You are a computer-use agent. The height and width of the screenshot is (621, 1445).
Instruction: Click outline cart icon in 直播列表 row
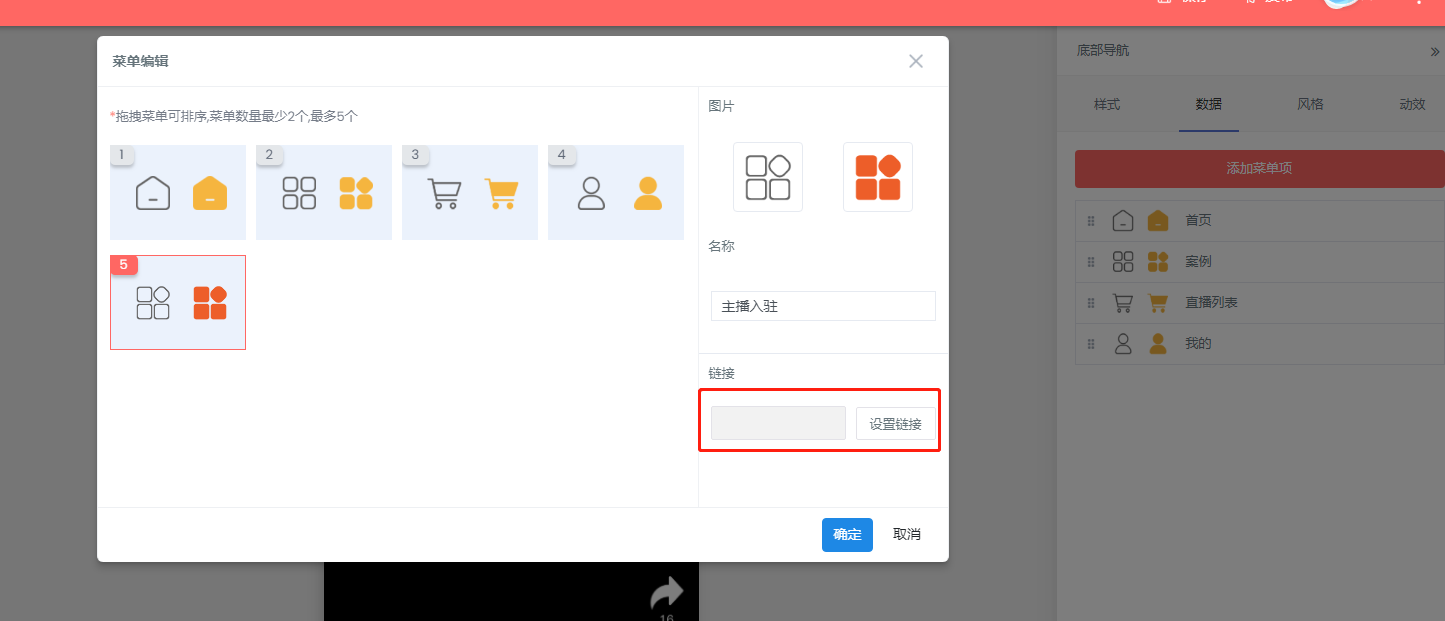[1123, 302]
